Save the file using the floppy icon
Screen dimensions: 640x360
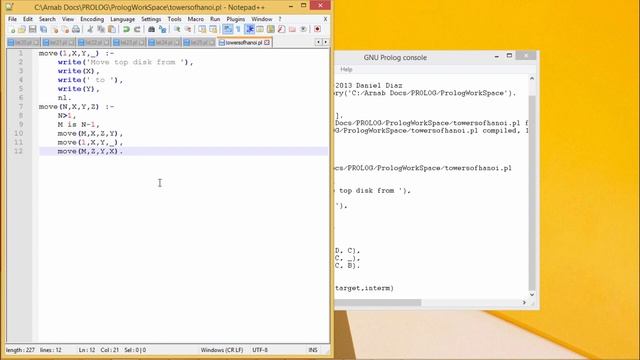click(x=32, y=29)
